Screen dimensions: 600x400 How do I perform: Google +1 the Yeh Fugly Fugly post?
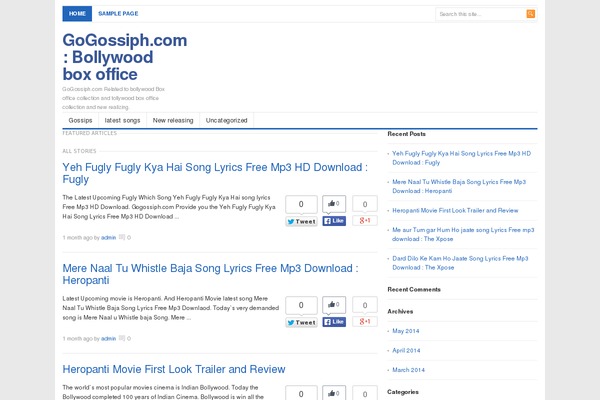click(365, 220)
